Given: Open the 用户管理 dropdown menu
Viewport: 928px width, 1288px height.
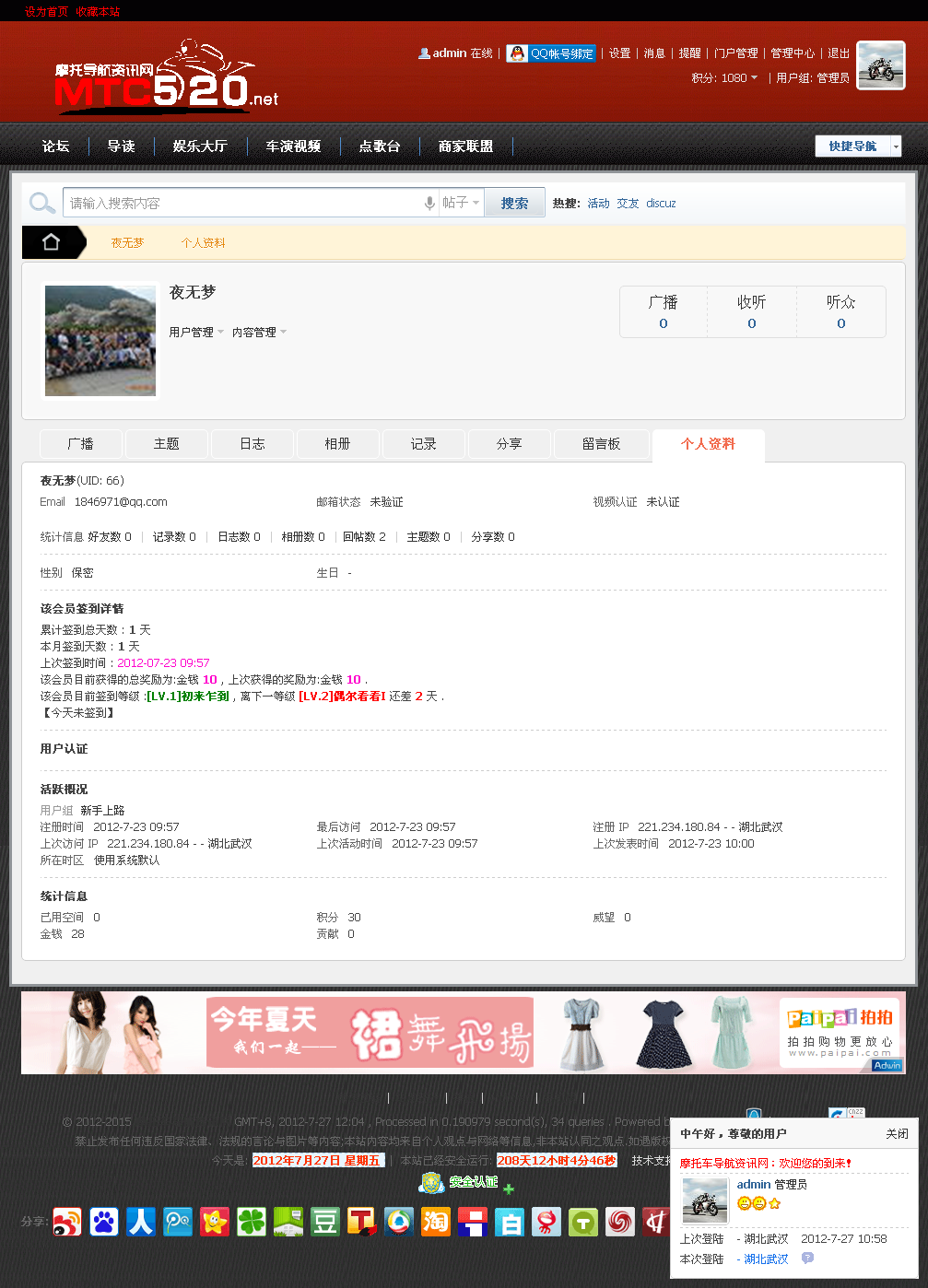Looking at the screenshot, I should [x=195, y=333].
